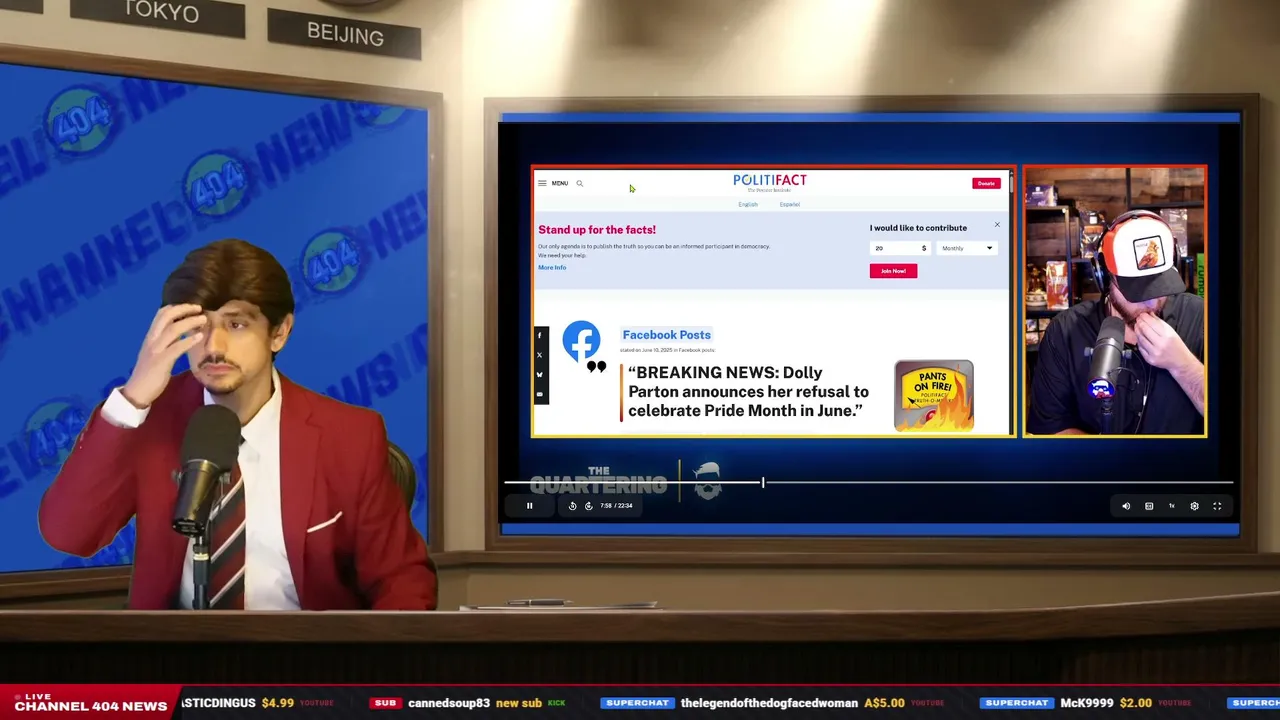
Task: Click the Join Now! button
Action: tap(893, 271)
